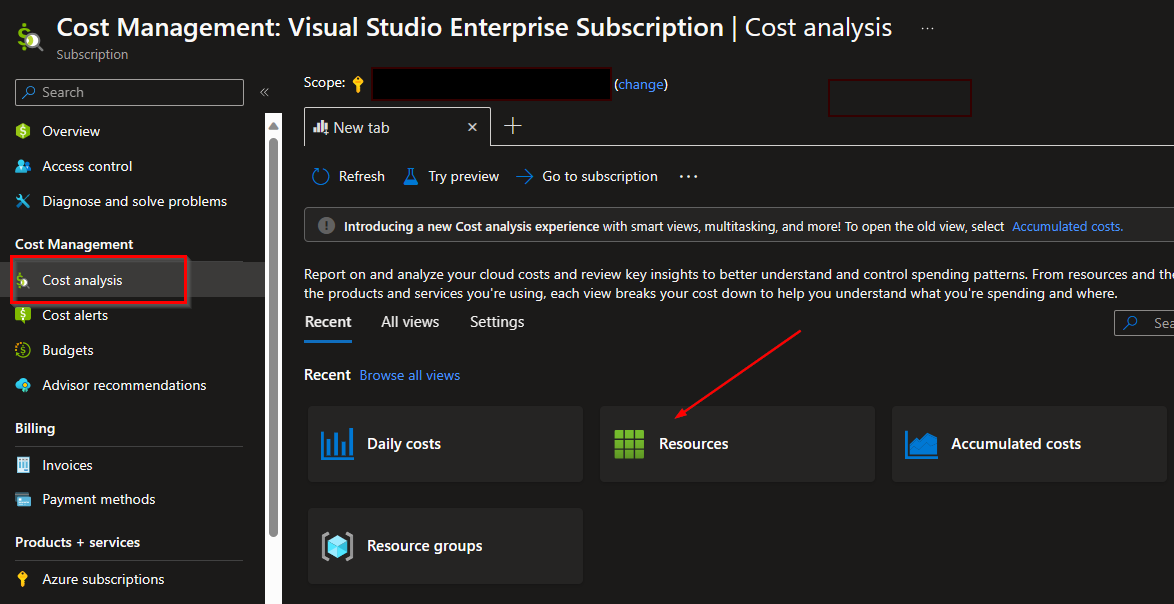Click the Go to subscription arrow icon

525,177
